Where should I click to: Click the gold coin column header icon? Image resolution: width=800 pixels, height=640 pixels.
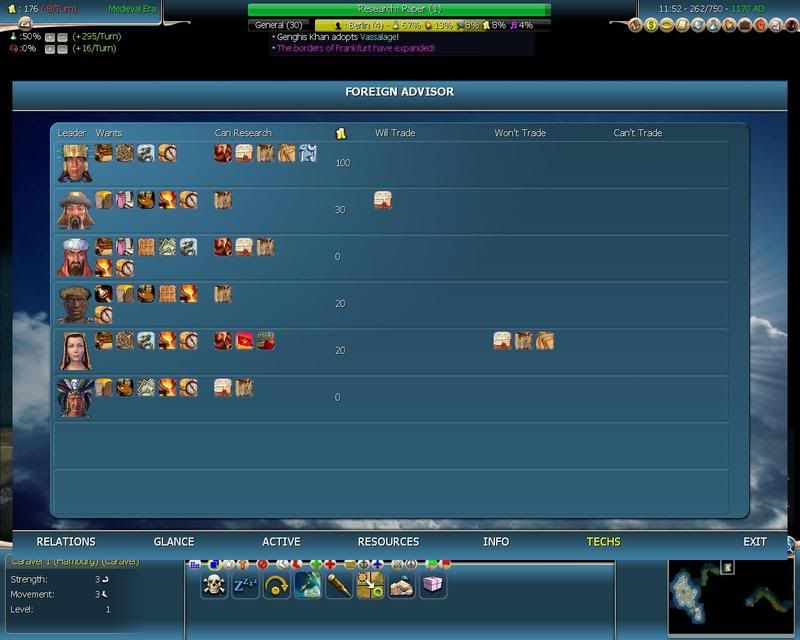click(x=341, y=134)
